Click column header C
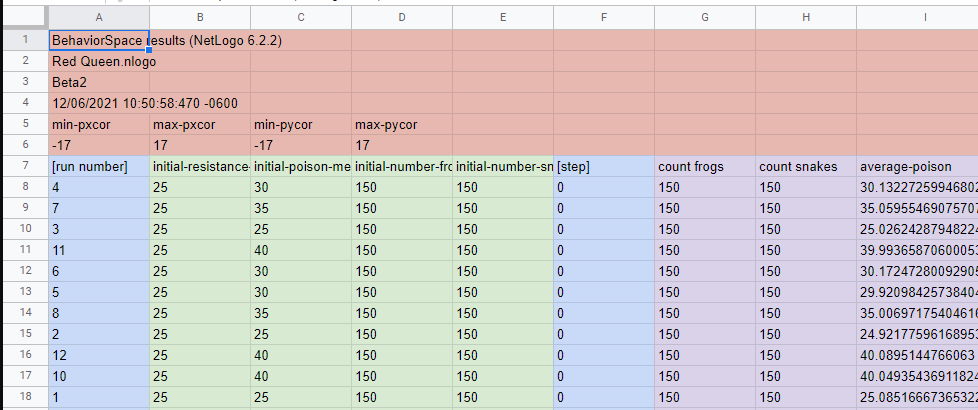This screenshot has height=410, width=978. (300, 18)
